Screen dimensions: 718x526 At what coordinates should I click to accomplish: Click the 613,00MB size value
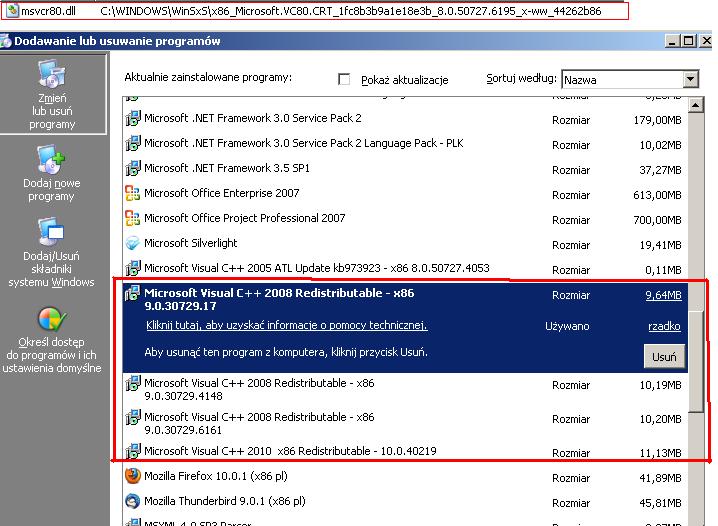[657, 195]
